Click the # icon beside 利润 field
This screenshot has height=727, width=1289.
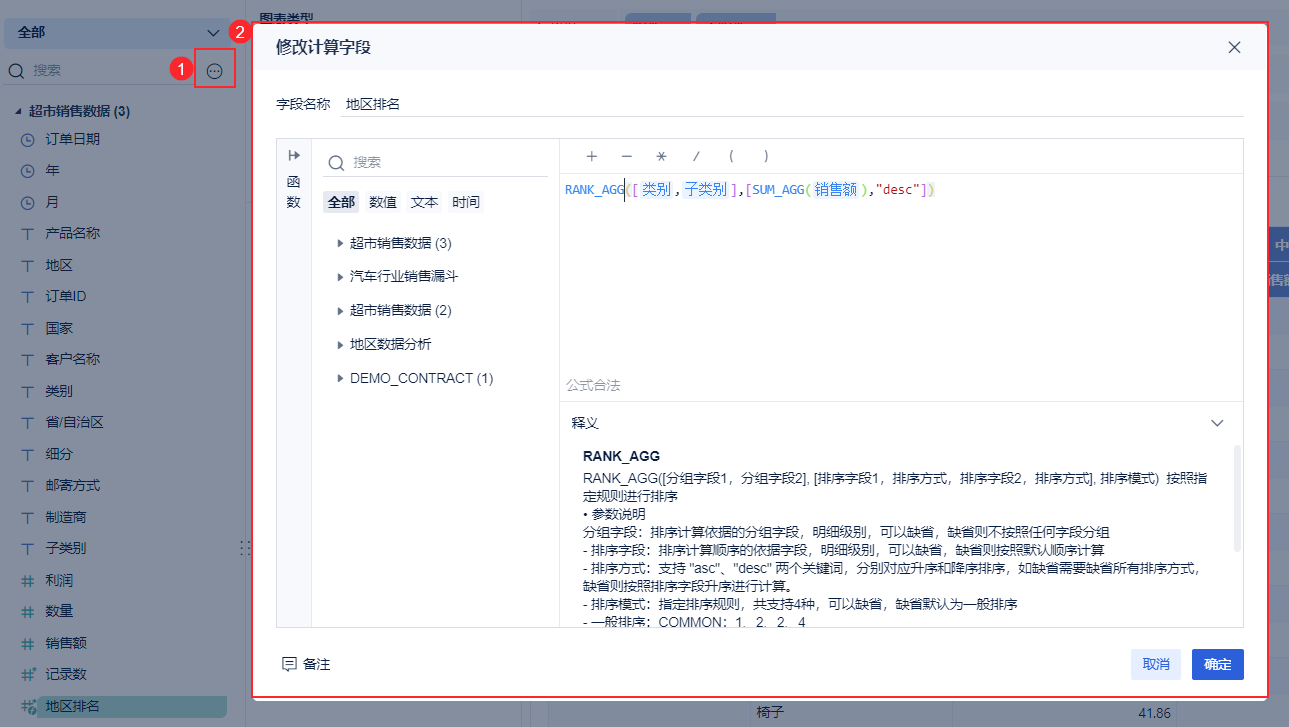tap(27, 578)
